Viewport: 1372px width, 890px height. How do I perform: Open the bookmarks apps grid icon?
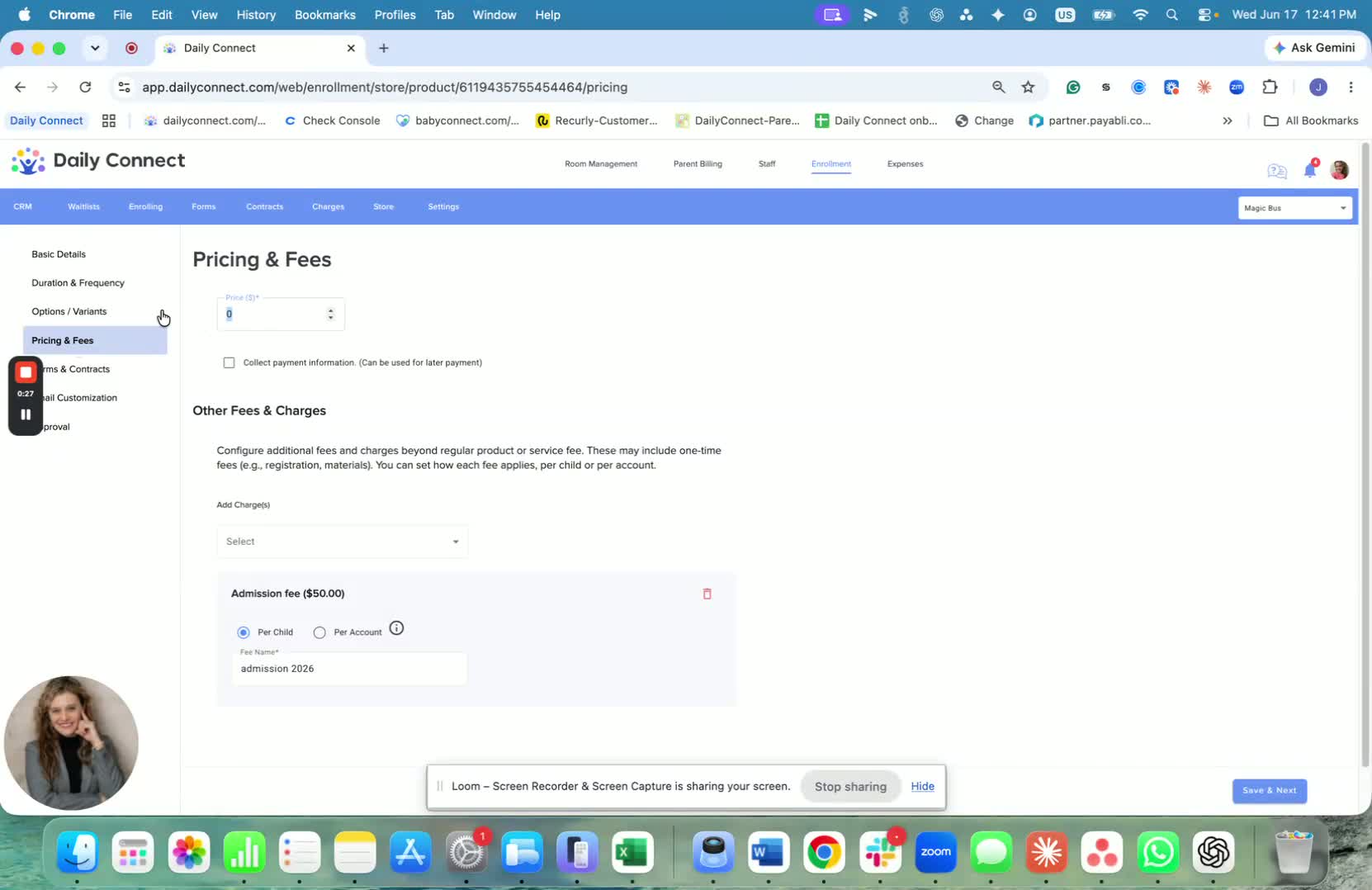click(x=108, y=121)
